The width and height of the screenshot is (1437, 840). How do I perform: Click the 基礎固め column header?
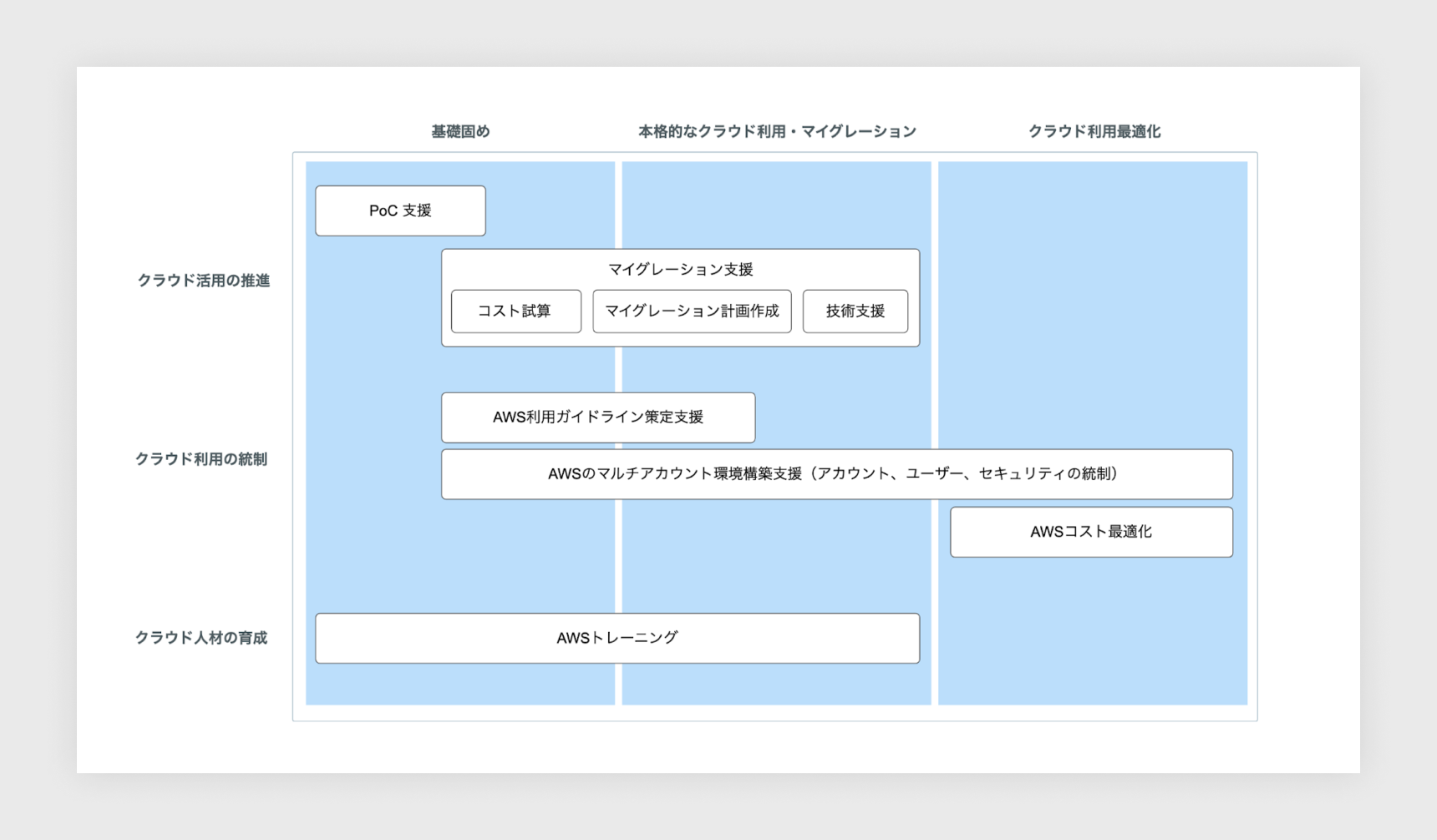tap(460, 131)
